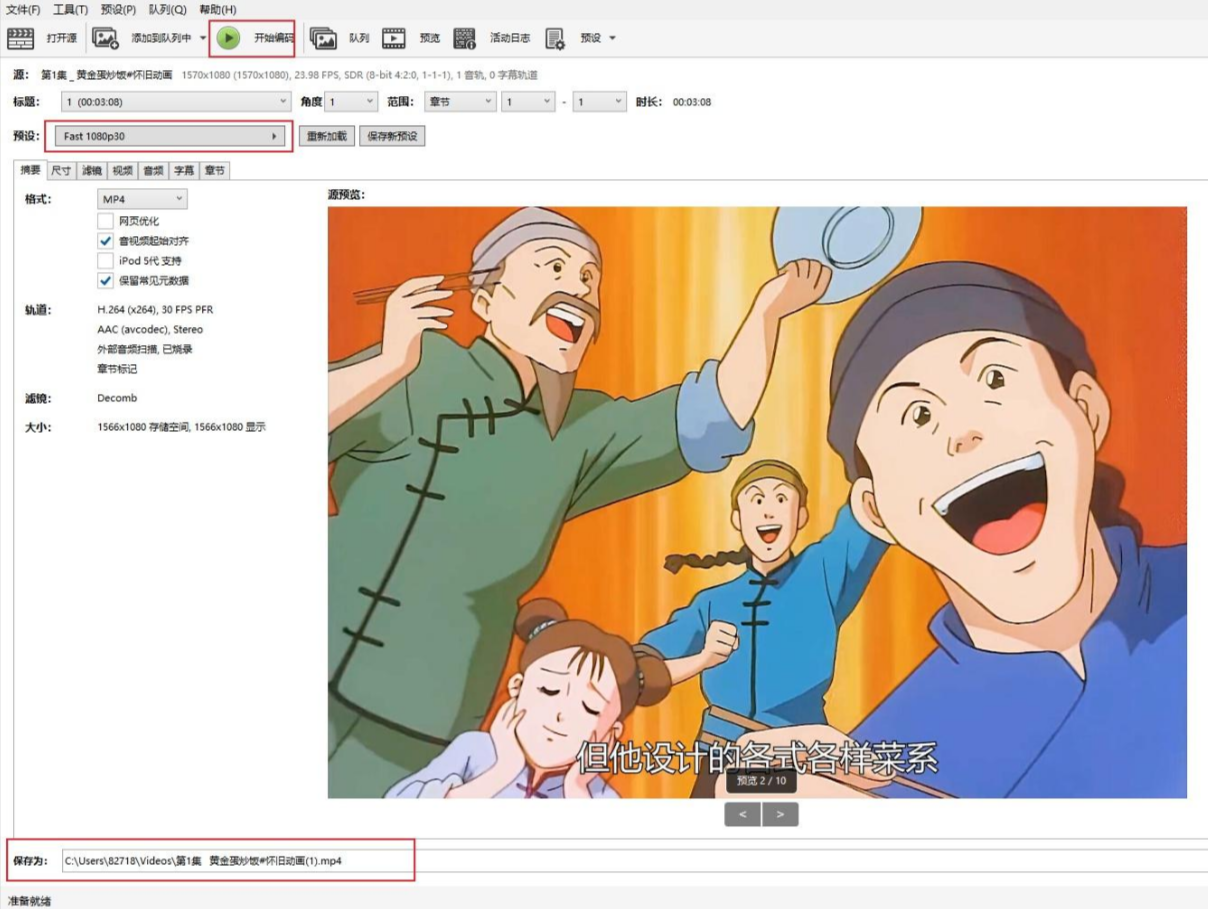1208x909 pixels.
Task: Enable the iPod 5代 支持 checkbox
Action: pyautogui.click(x=105, y=261)
